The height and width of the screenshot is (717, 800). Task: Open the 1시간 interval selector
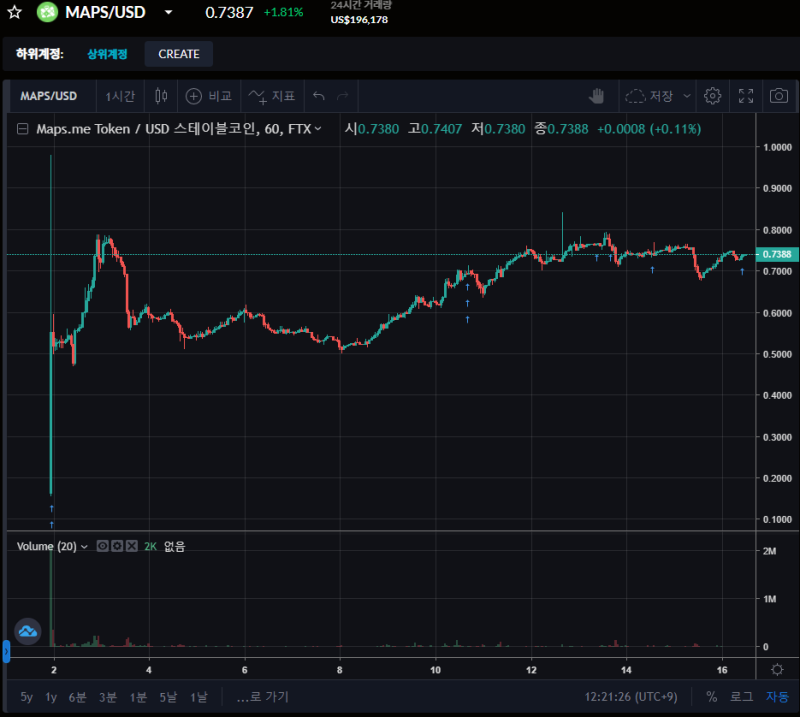pyautogui.click(x=120, y=96)
